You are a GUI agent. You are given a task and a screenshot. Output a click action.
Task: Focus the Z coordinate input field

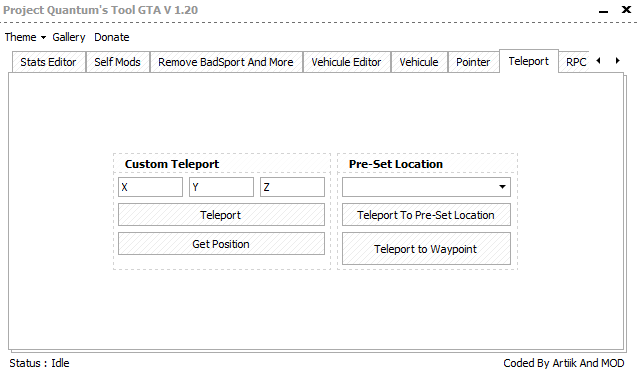tap(292, 187)
